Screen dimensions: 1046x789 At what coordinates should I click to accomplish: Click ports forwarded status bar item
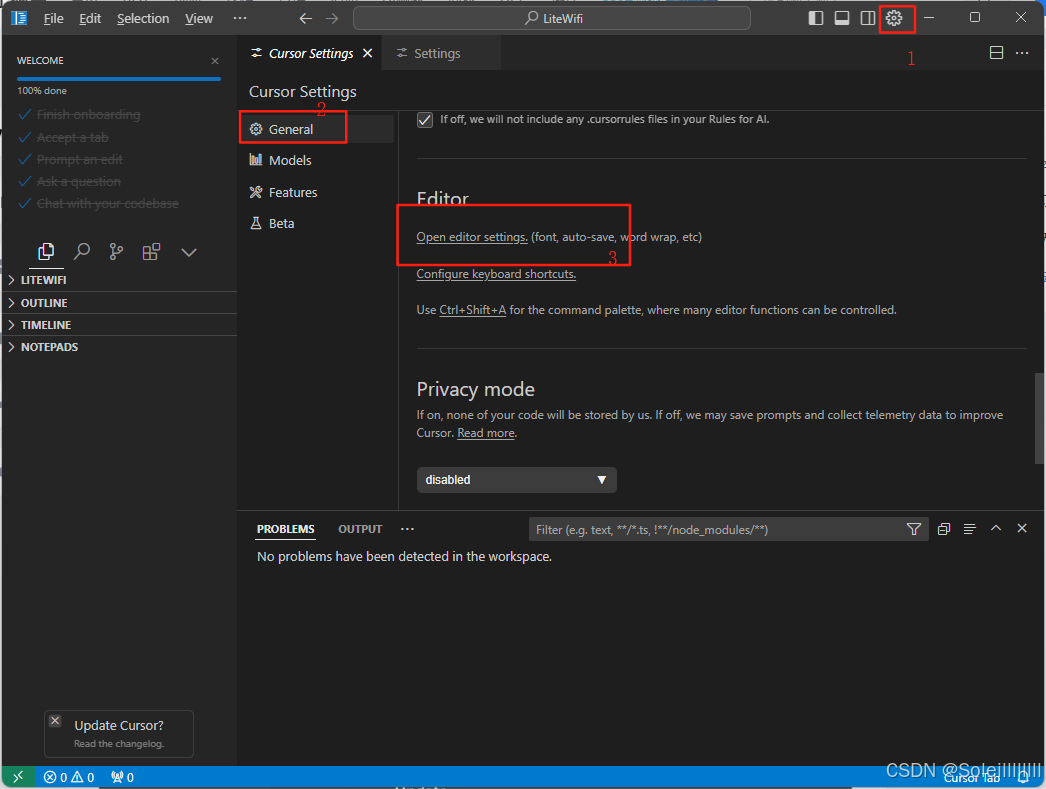pos(123,777)
